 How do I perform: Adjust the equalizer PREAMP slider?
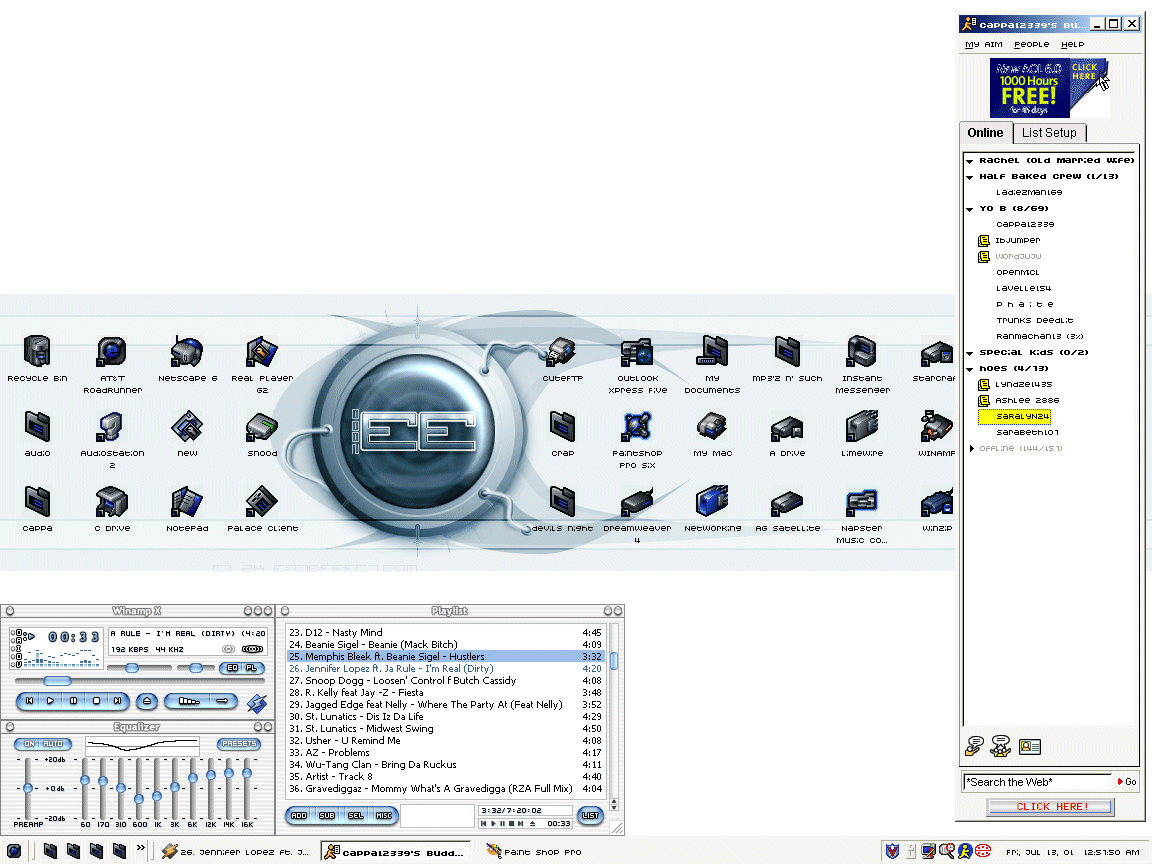[x=28, y=790]
